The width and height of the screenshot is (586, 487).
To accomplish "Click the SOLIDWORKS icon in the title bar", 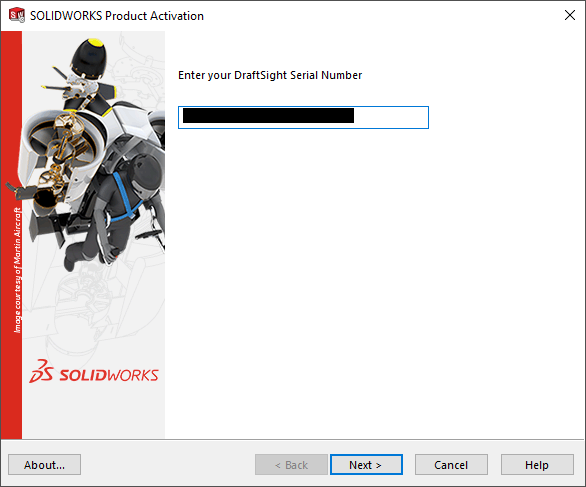I will click(x=17, y=15).
